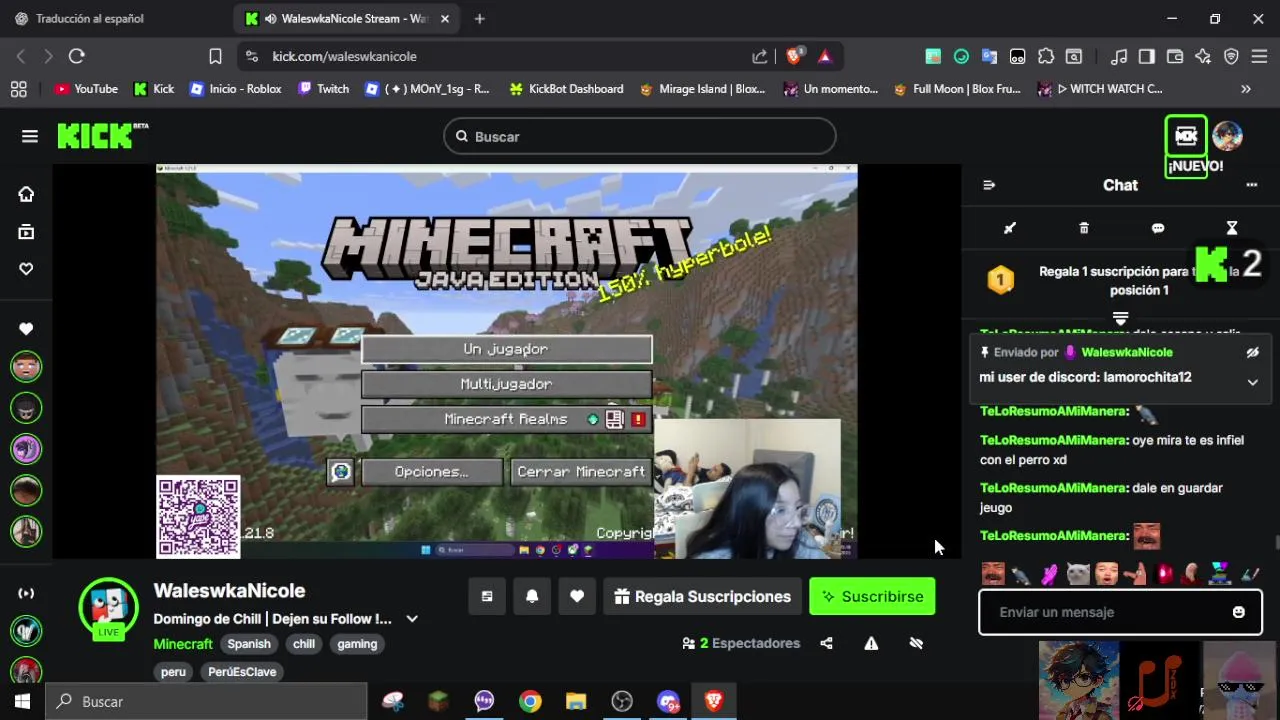Click the share page icon in address bar
This screenshot has height=720, width=1280.
point(760,56)
